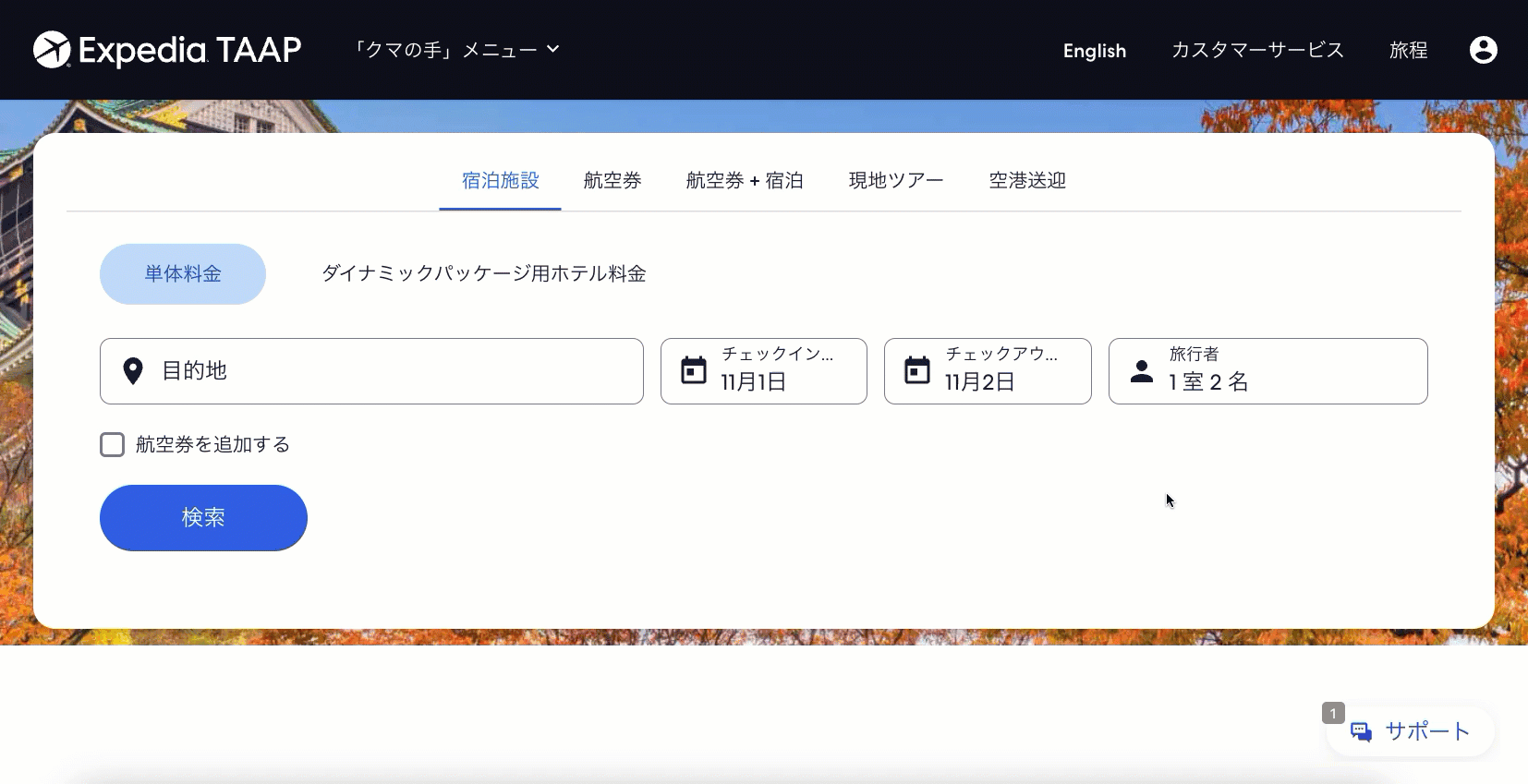Image resolution: width=1528 pixels, height=784 pixels.
Task: Click the check-out calendar icon
Action: coord(917,370)
